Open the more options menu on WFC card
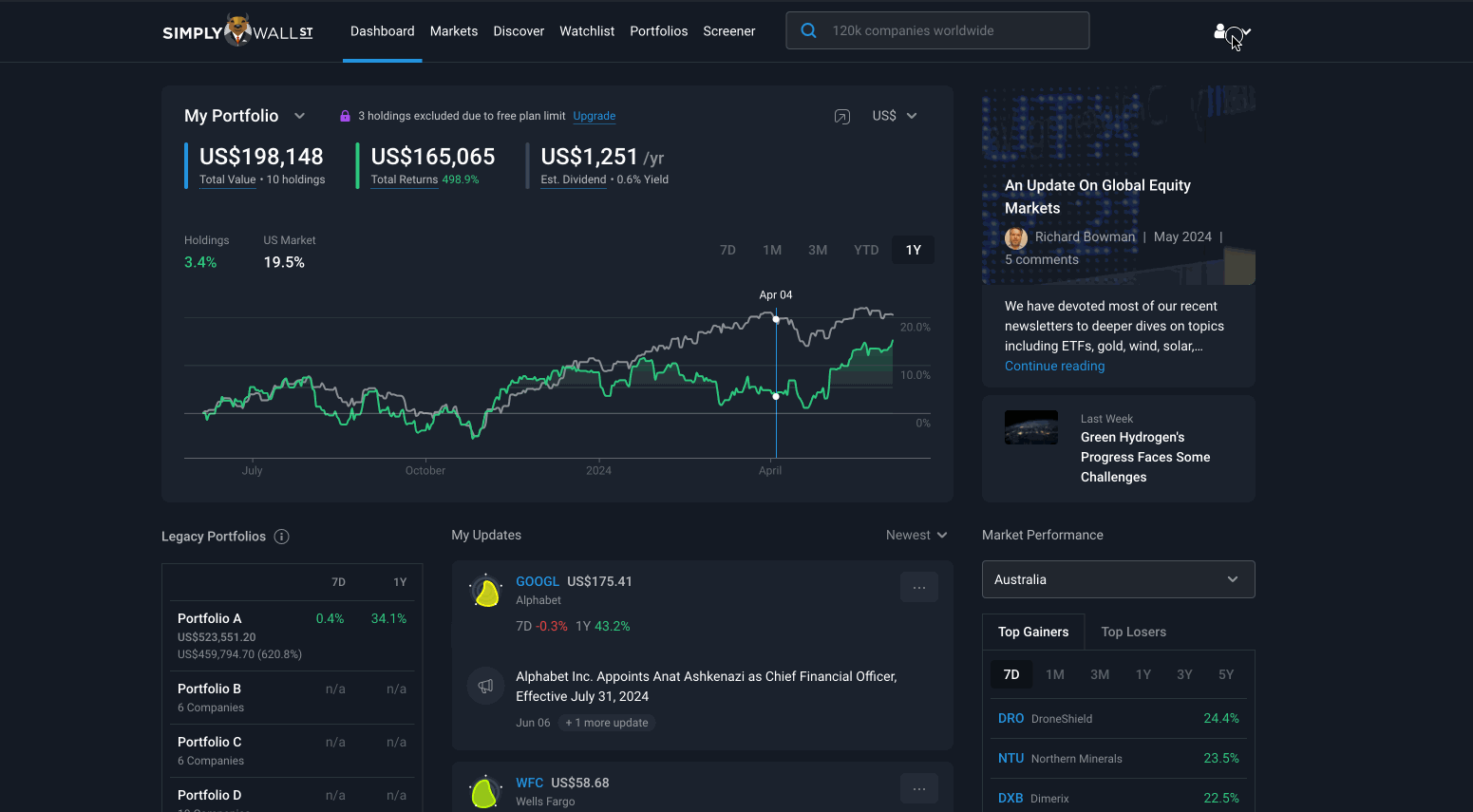 tap(918, 788)
